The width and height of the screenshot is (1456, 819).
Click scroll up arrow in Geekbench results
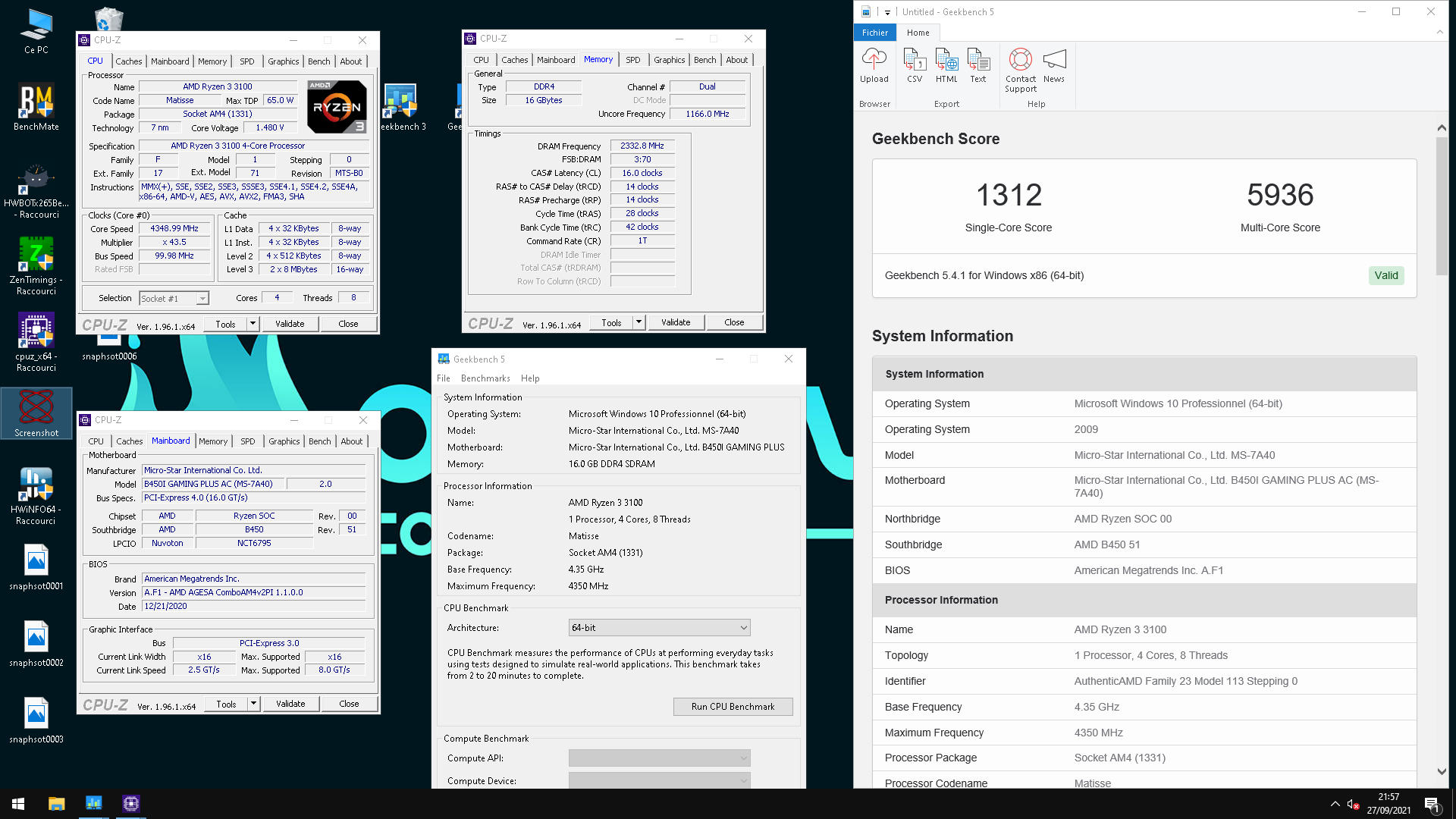pos(1442,127)
